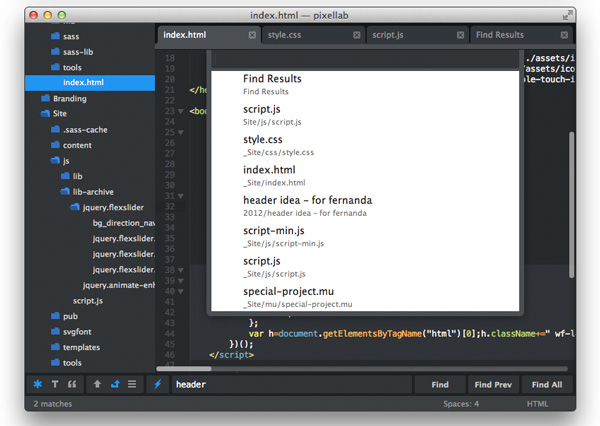Viewport: 600px width, 426px height.
Task: Click line number 32 in gutter
Action: coord(170,207)
